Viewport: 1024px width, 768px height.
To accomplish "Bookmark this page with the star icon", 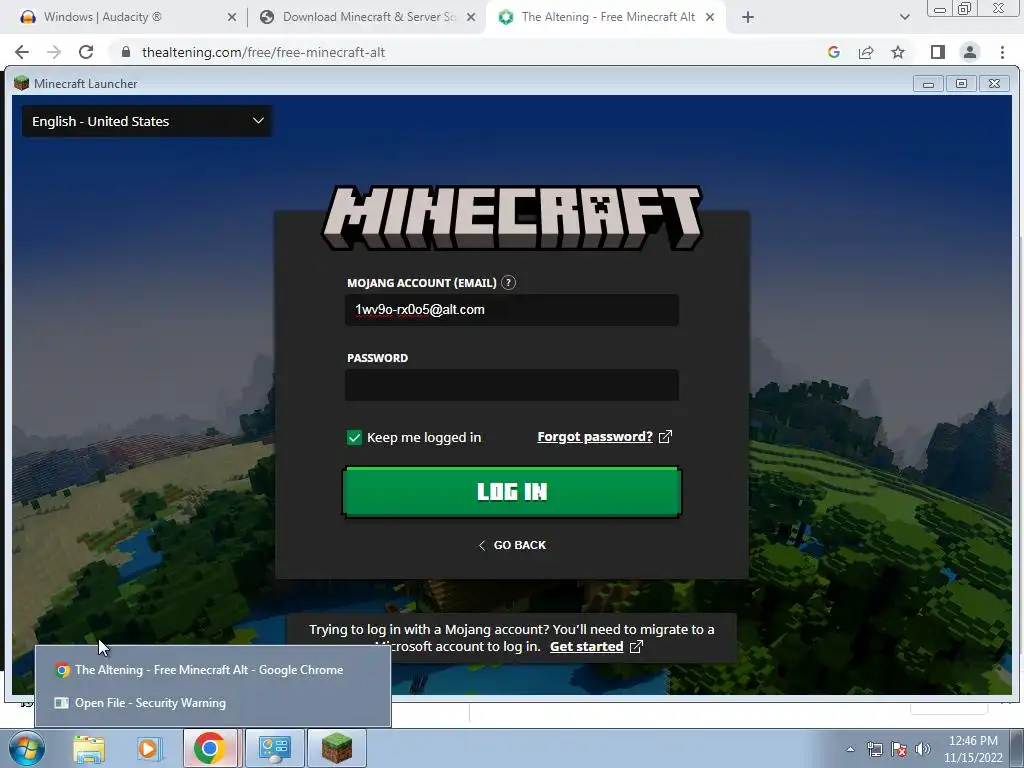I will [x=898, y=52].
